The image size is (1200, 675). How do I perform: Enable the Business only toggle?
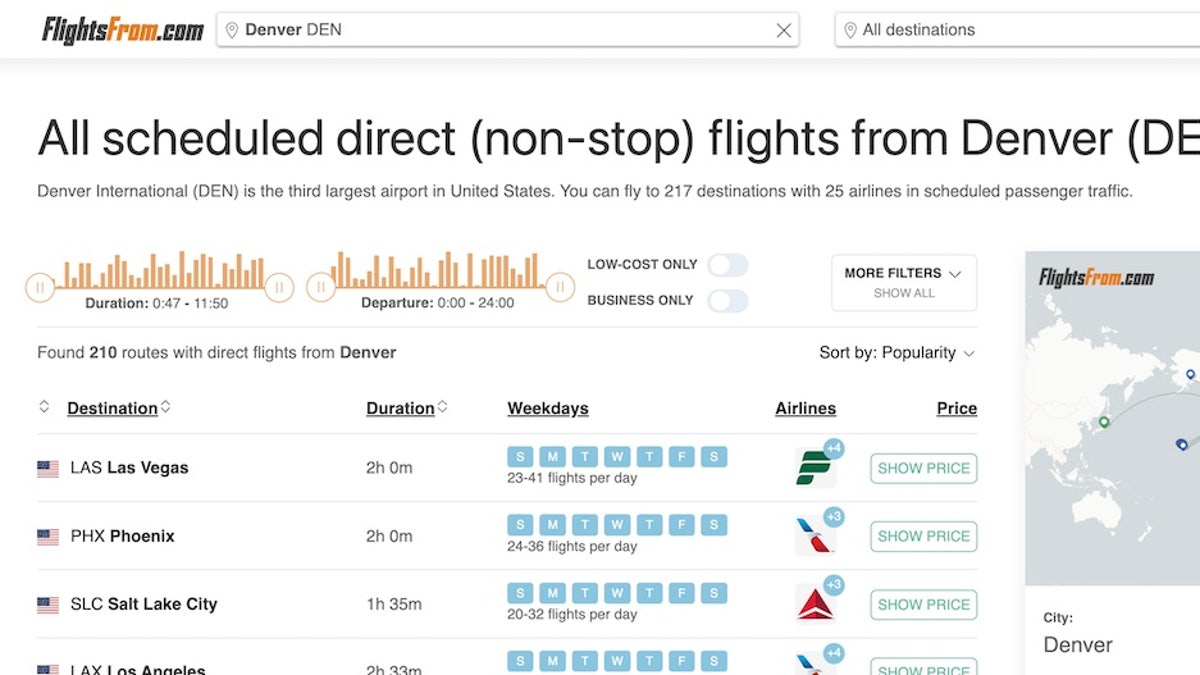click(728, 301)
